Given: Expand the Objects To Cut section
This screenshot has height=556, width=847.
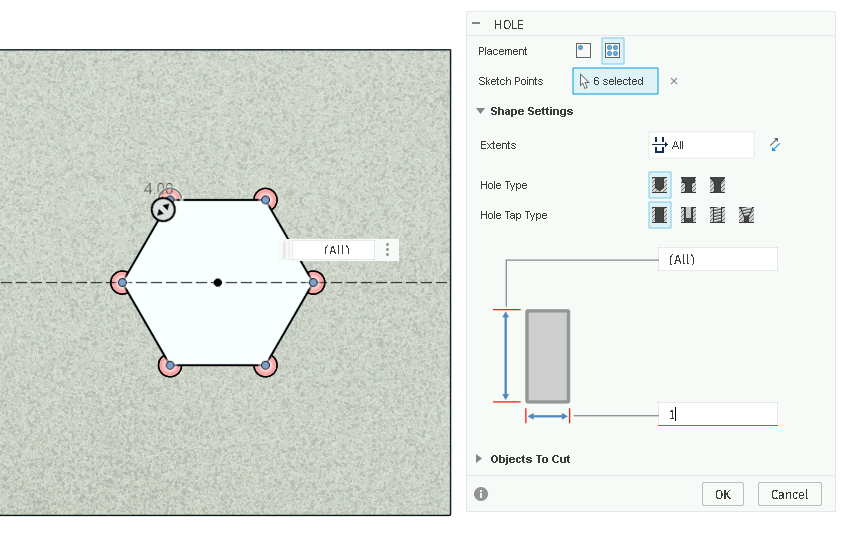Looking at the screenshot, I should click(481, 459).
